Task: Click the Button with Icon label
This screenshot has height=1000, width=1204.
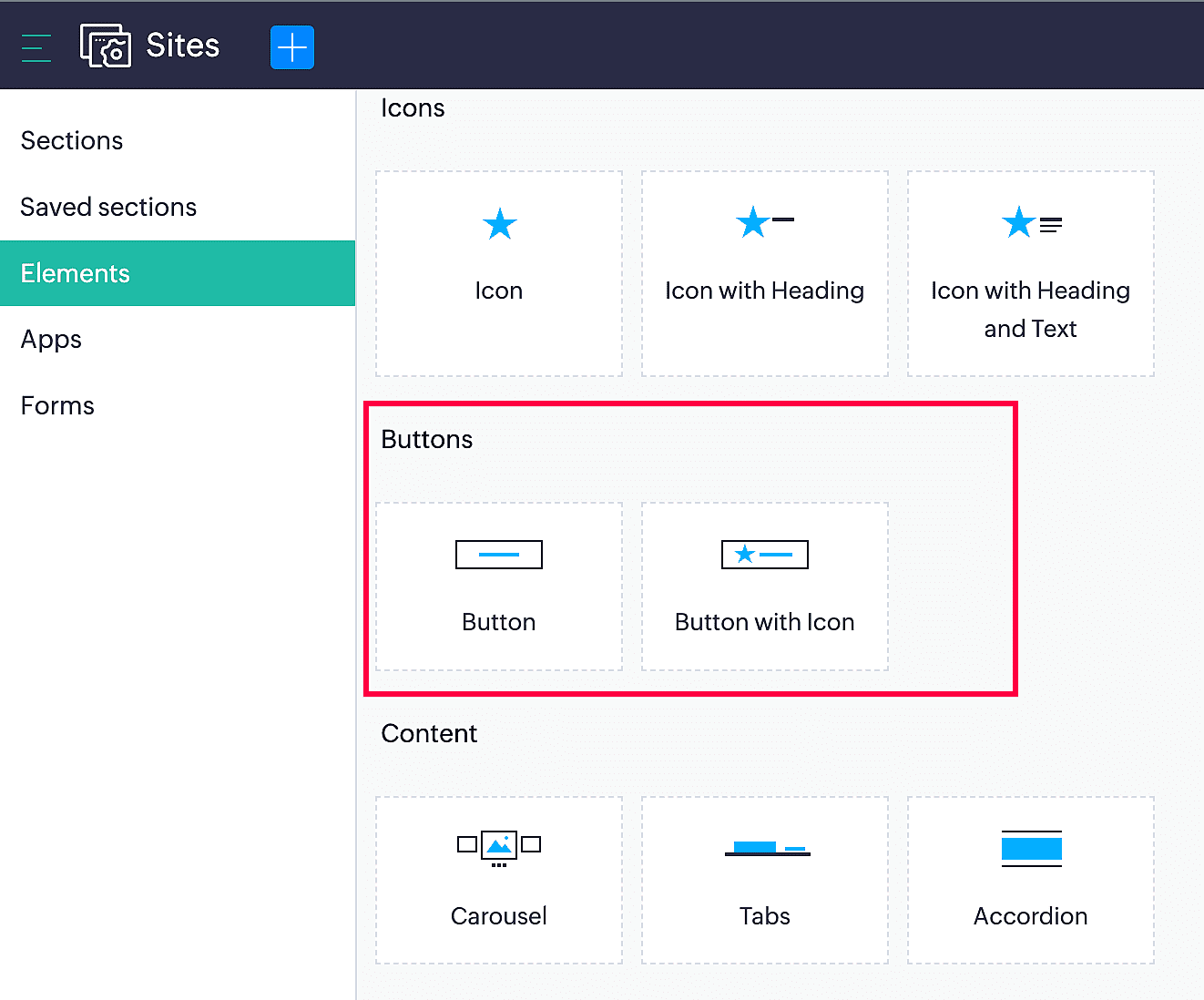Action: coord(764,622)
